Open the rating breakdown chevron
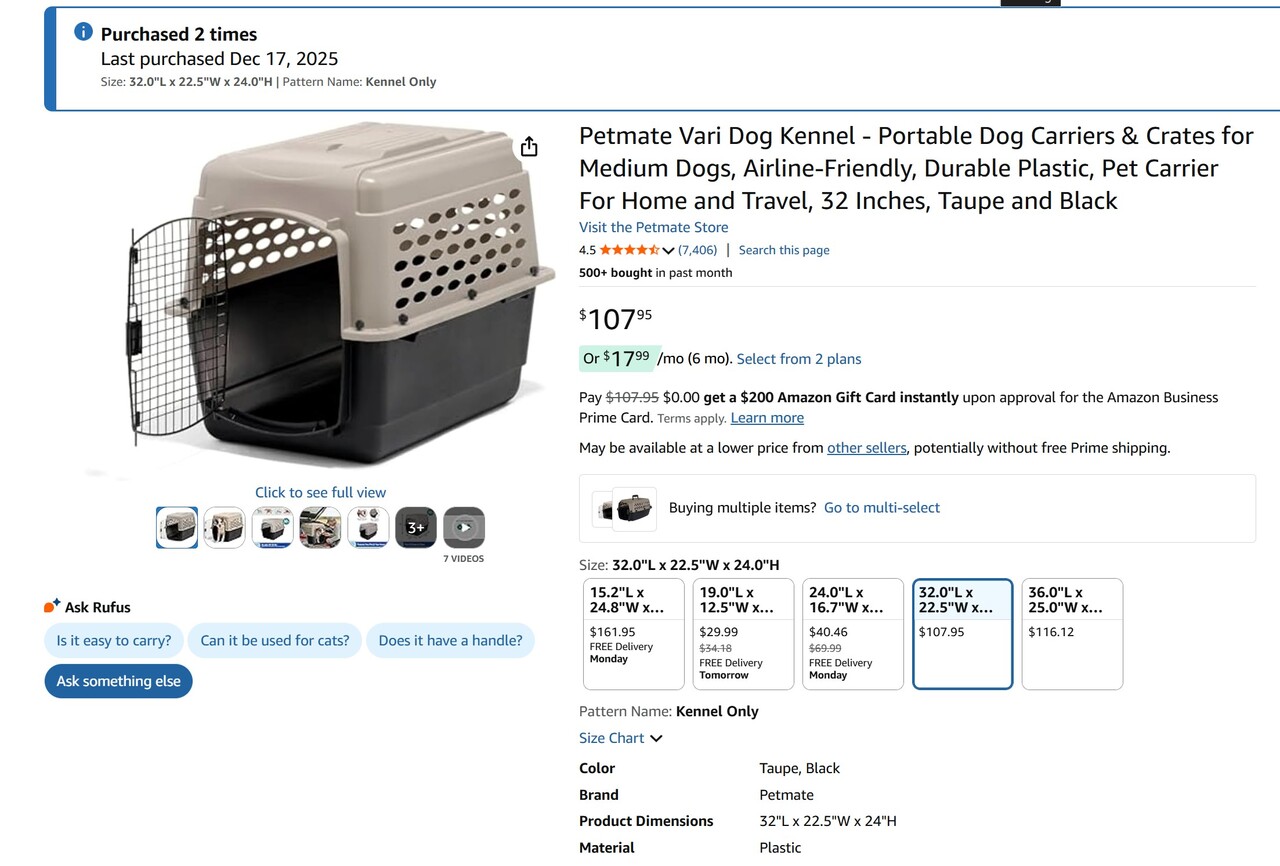Image resolution: width=1280 pixels, height=866 pixels. click(x=668, y=251)
